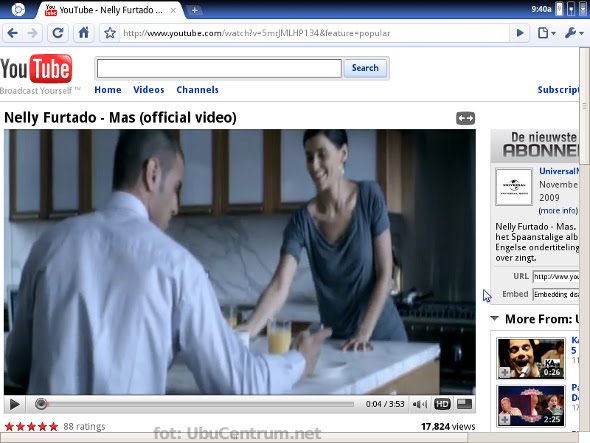
Task: Play the video with play button
Action: click(14, 405)
